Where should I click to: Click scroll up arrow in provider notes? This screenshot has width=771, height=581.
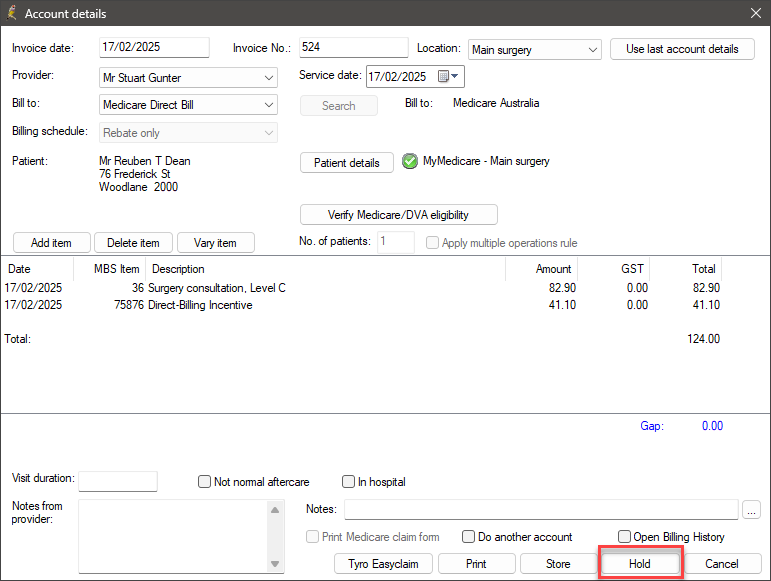[x=275, y=510]
